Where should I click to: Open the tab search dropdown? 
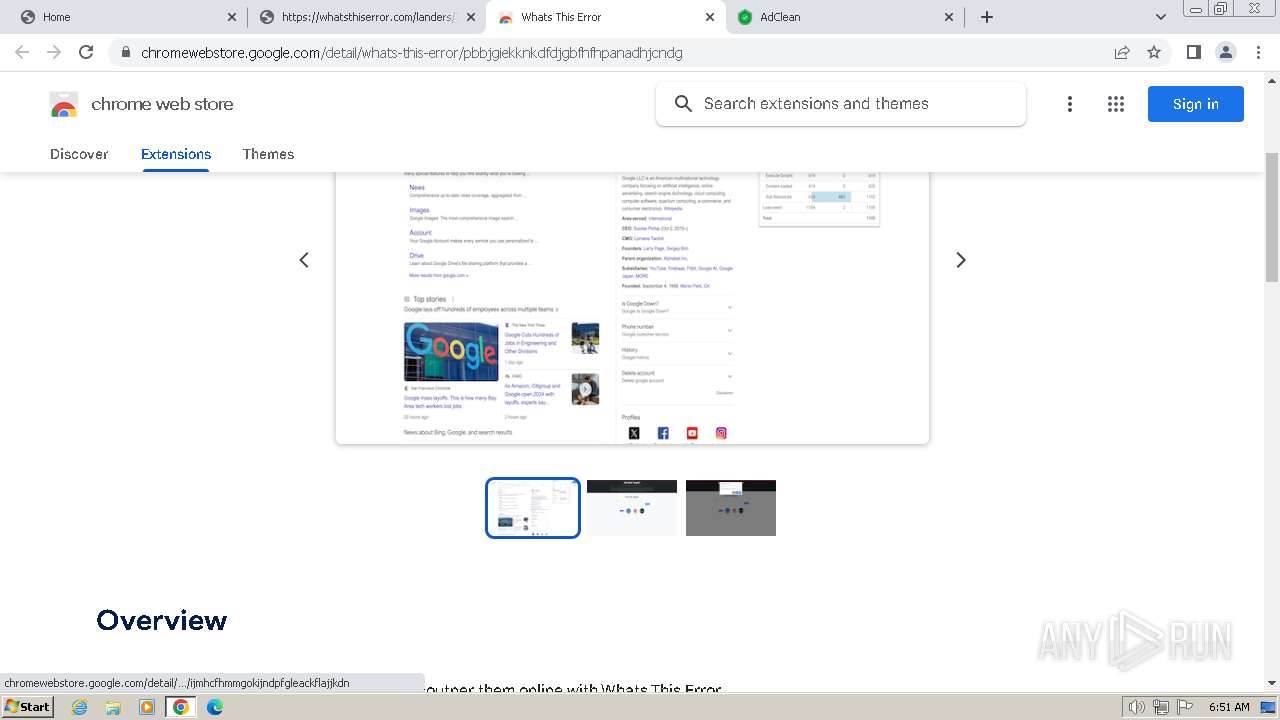click(x=1160, y=17)
